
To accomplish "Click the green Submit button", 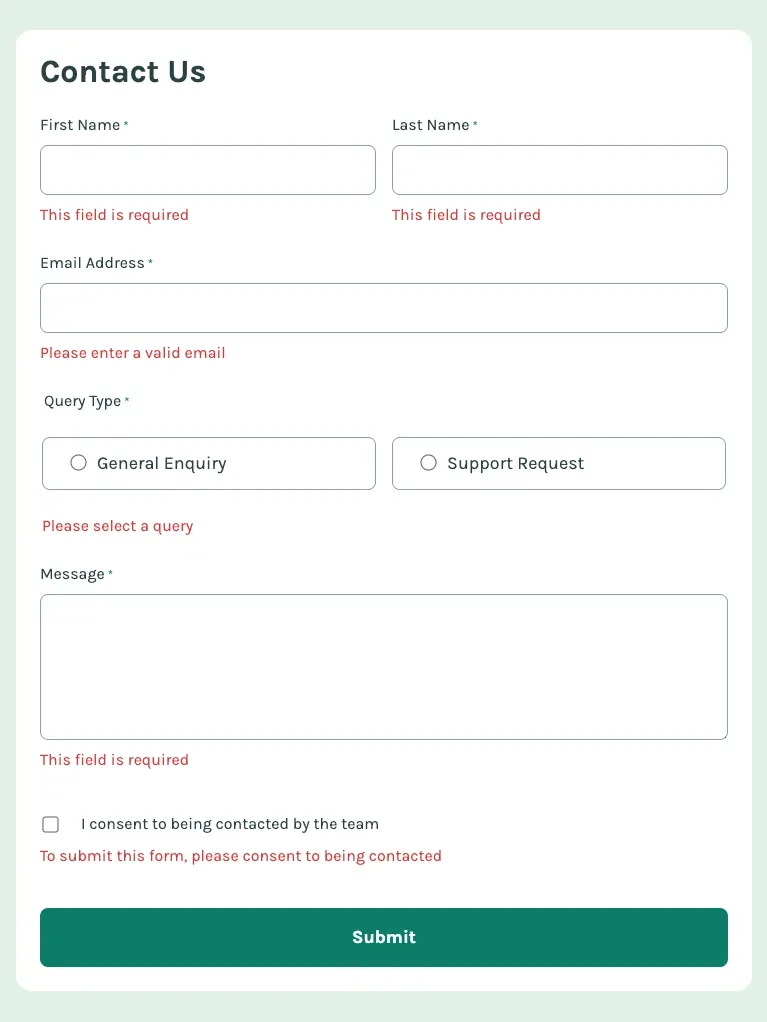I will click(x=384, y=937).
